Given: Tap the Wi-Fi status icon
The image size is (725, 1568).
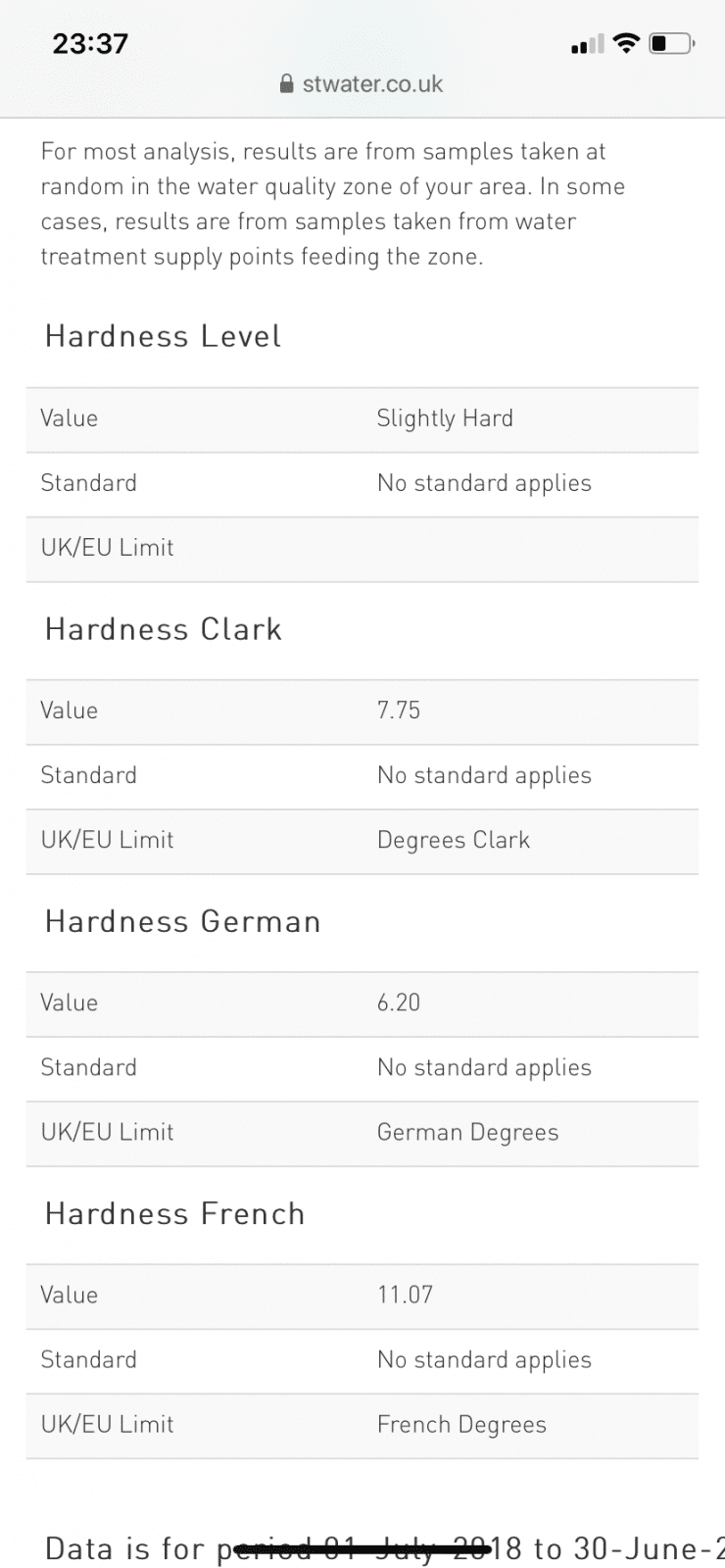Looking at the screenshot, I should point(625,43).
